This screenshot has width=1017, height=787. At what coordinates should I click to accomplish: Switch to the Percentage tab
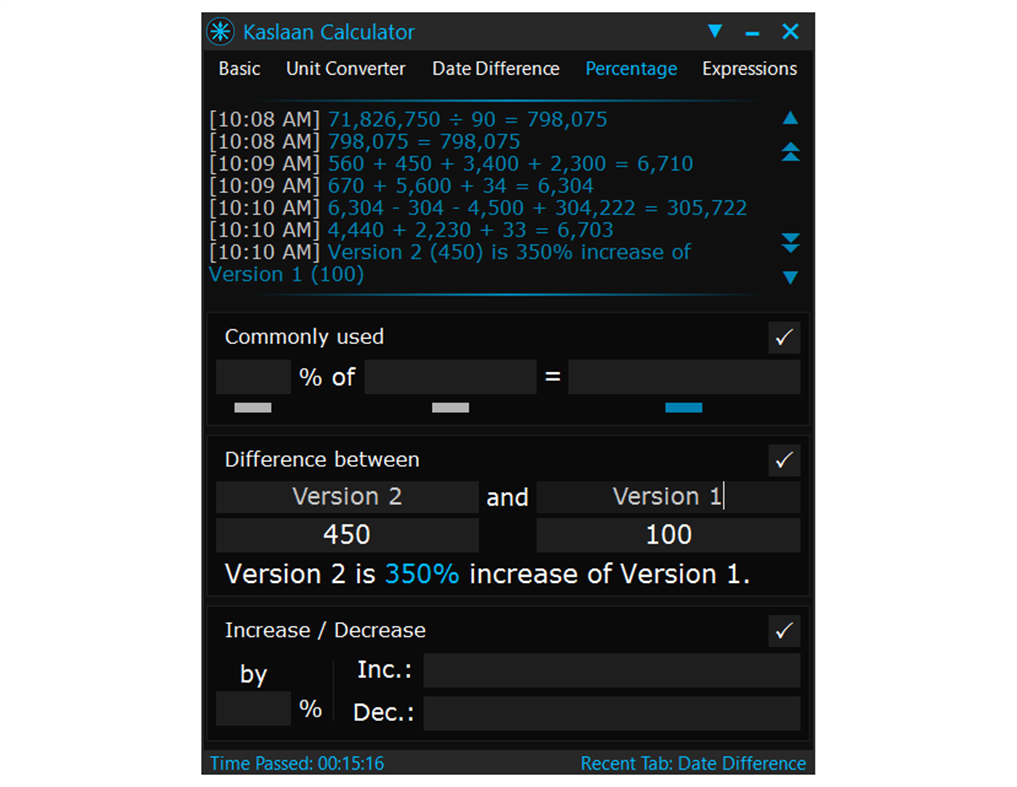click(631, 68)
